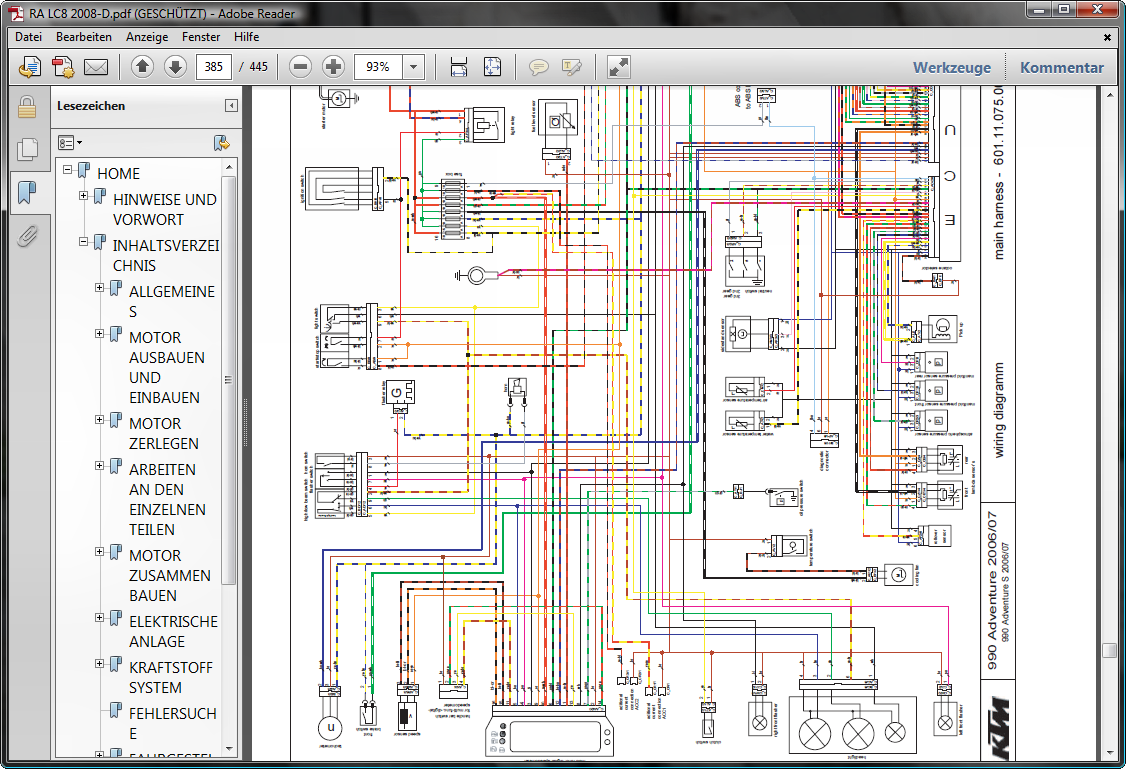Viewport: 1126px width, 769px height.
Task: Expand the HINWEISE UND VORWORT bookmark
Action: (x=84, y=196)
